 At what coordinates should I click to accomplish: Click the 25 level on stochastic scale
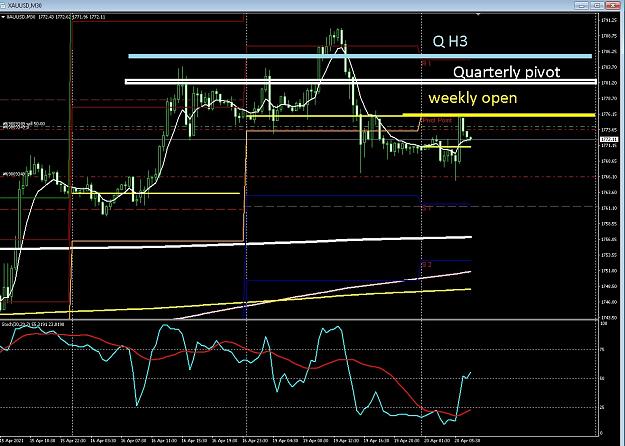point(602,407)
